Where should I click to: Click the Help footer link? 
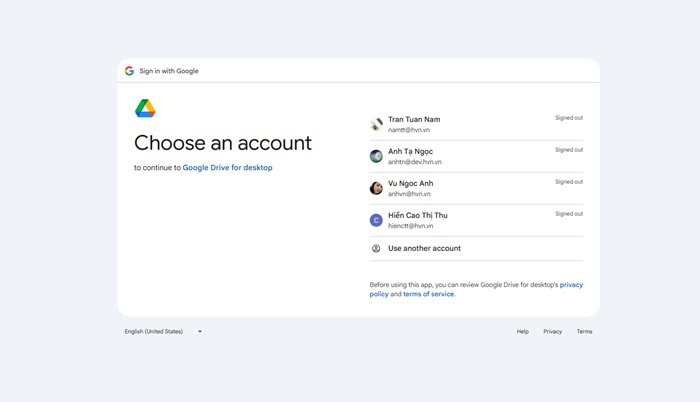(523, 331)
